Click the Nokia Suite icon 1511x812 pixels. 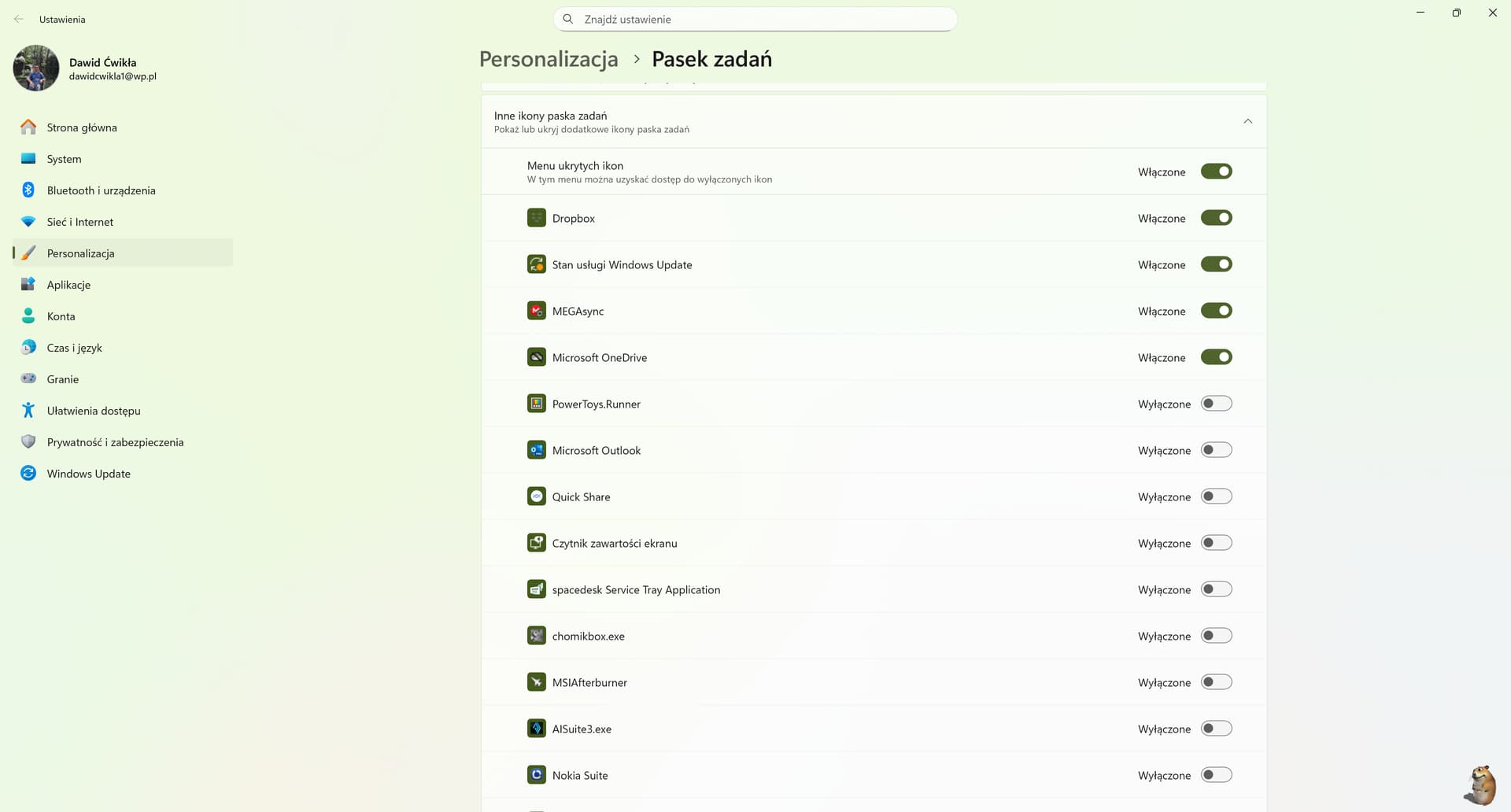[x=536, y=775]
